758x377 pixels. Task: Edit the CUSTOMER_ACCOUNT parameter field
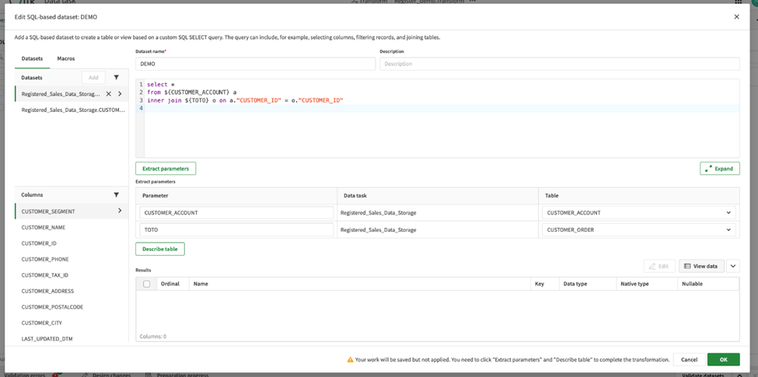(x=236, y=213)
